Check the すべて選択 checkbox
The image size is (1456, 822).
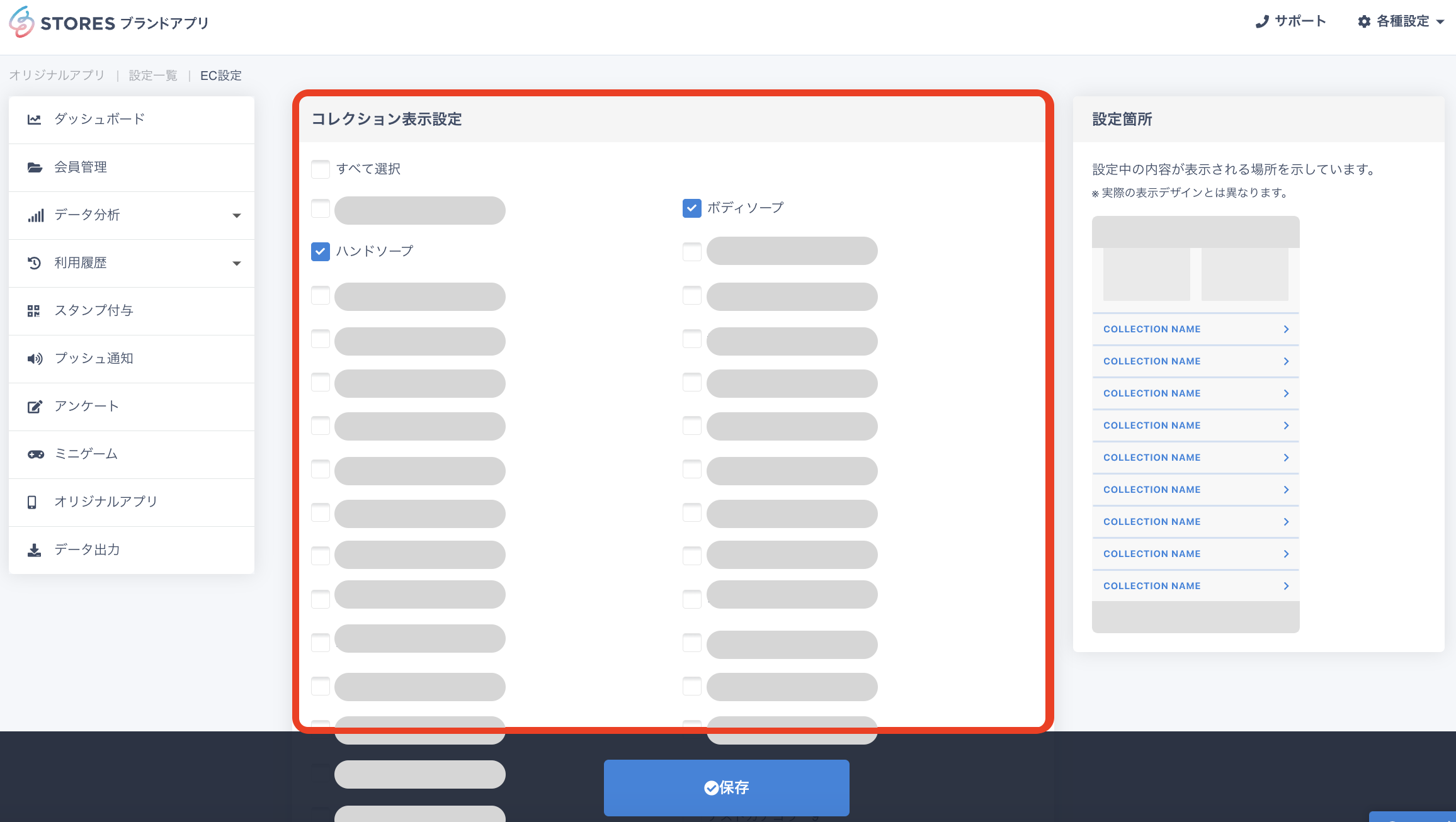coord(321,169)
